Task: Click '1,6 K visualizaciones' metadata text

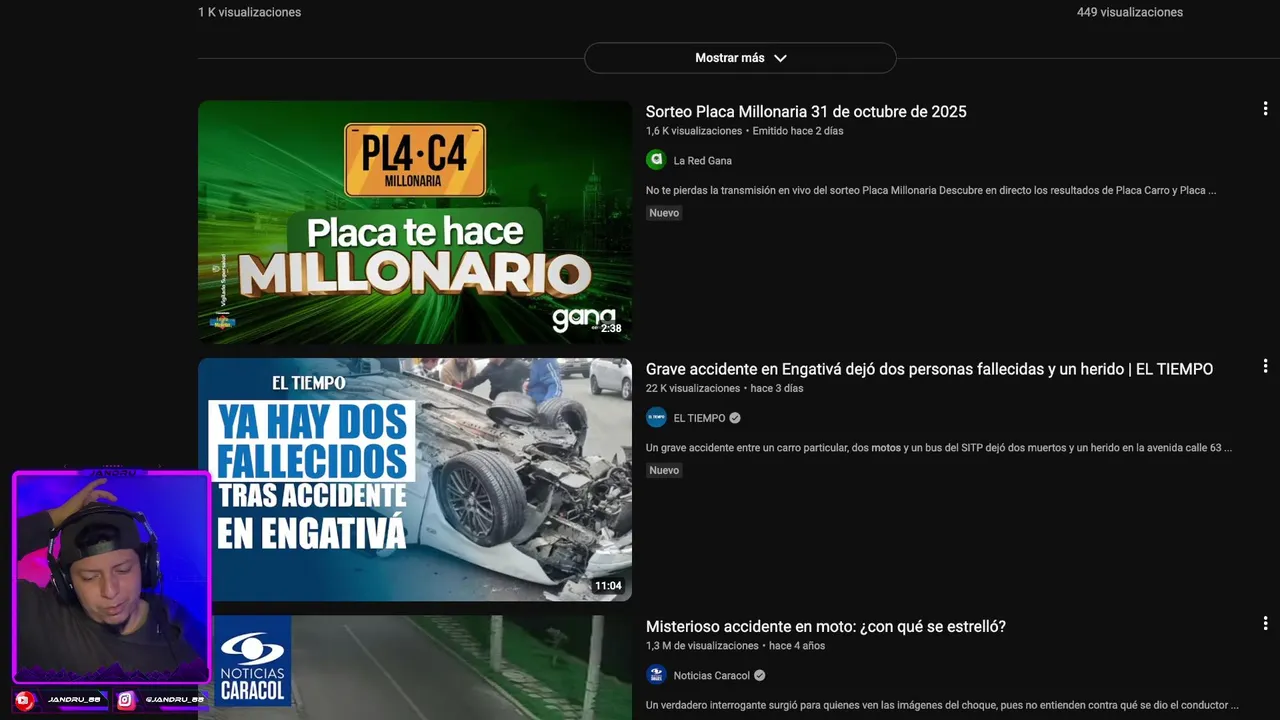Action: point(694,131)
